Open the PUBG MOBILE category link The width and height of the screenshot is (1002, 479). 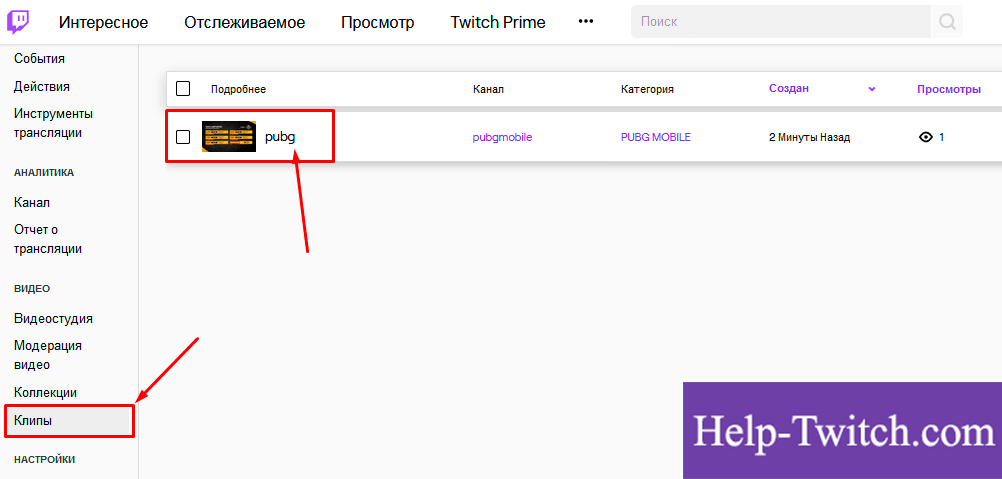click(656, 137)
